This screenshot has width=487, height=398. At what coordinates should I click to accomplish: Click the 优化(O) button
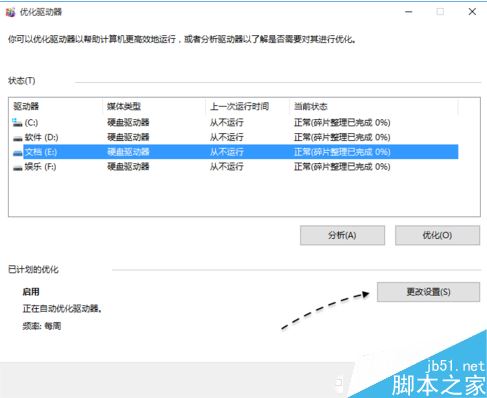(x=437, y=235)
